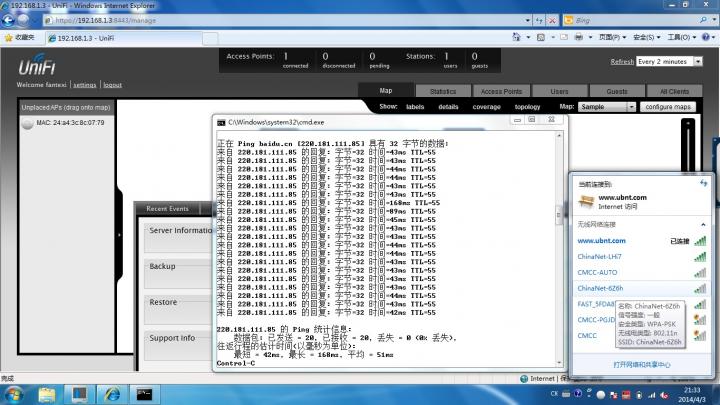Click the configure maps button
The image size is (720, 405).
click(668, 107)
